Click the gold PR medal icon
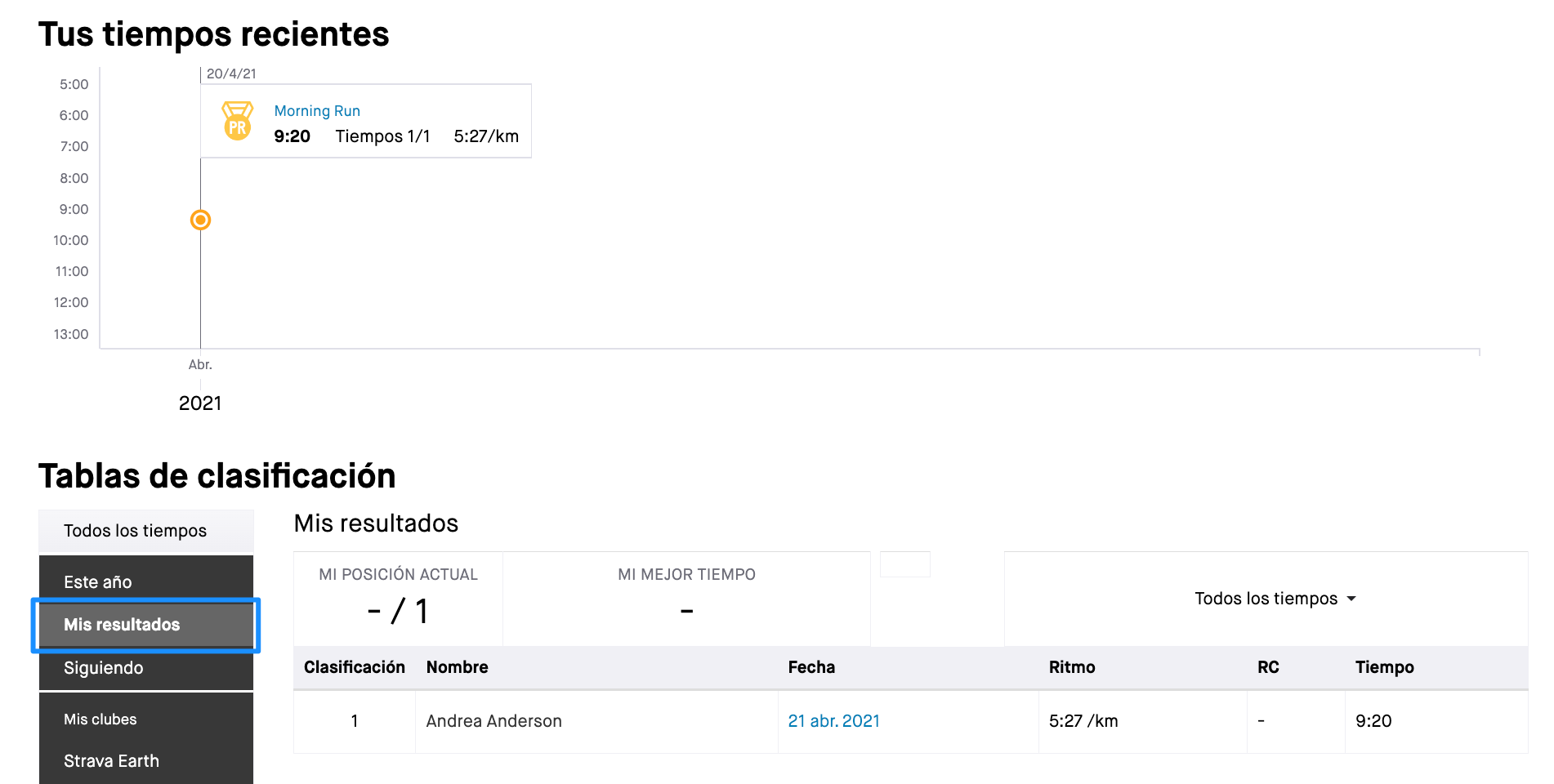This screenshot has width=1554, height=784. click(238, 121)
